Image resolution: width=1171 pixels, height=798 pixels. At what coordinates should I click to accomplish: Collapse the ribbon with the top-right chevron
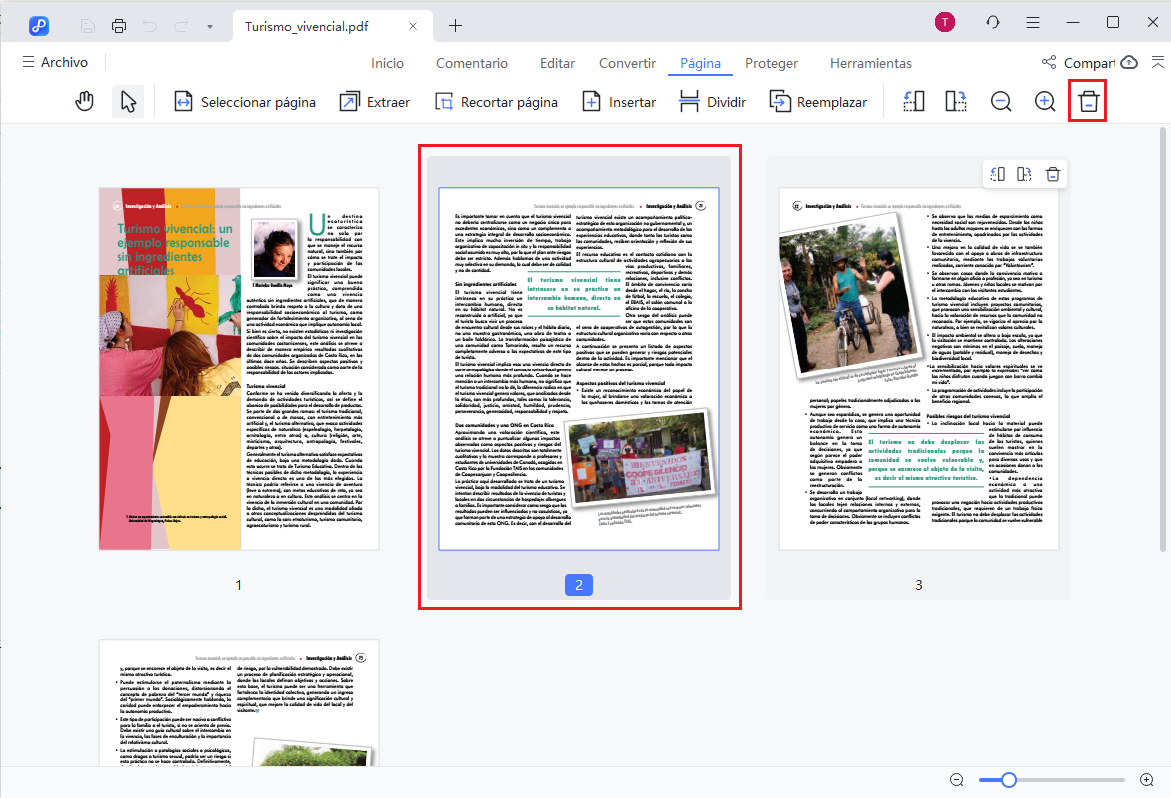coord(1157,62)
